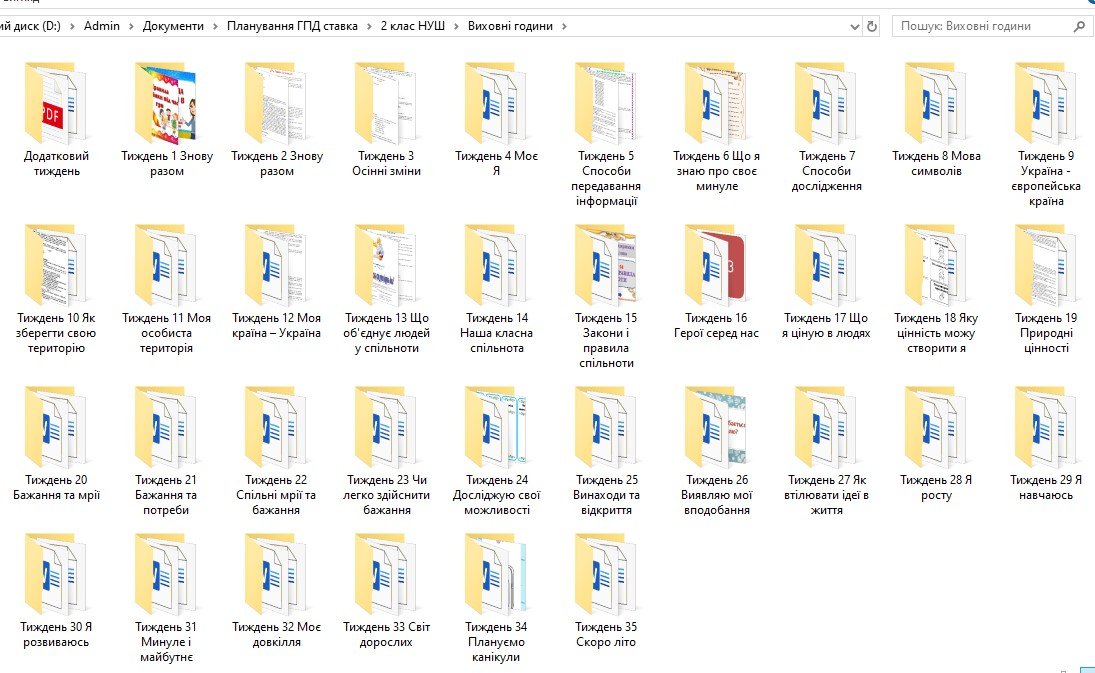
Task: Select folder Тиждень 1 Знову разом
Action: point(166,105)
